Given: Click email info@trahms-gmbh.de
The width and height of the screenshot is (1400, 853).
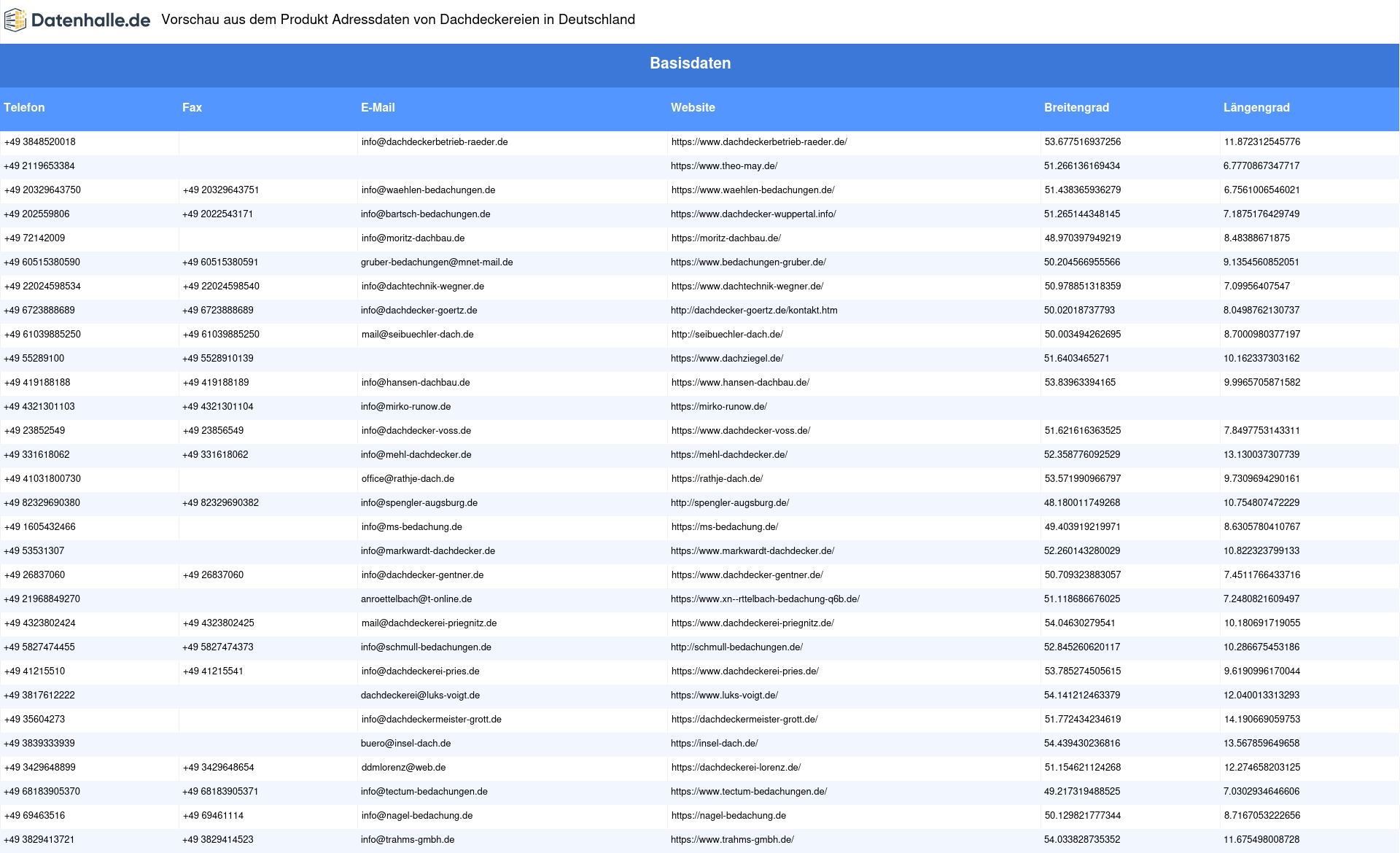Looking at the screenshot, I should pyautogui.click(x=408, y=840).
